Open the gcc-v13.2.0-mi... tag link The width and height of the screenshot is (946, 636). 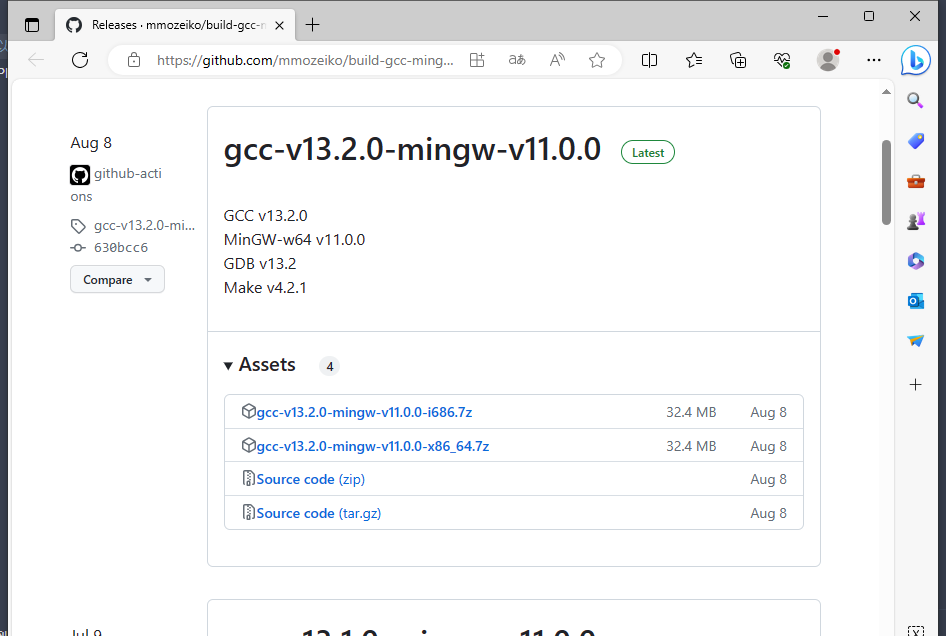click(144, 226)
